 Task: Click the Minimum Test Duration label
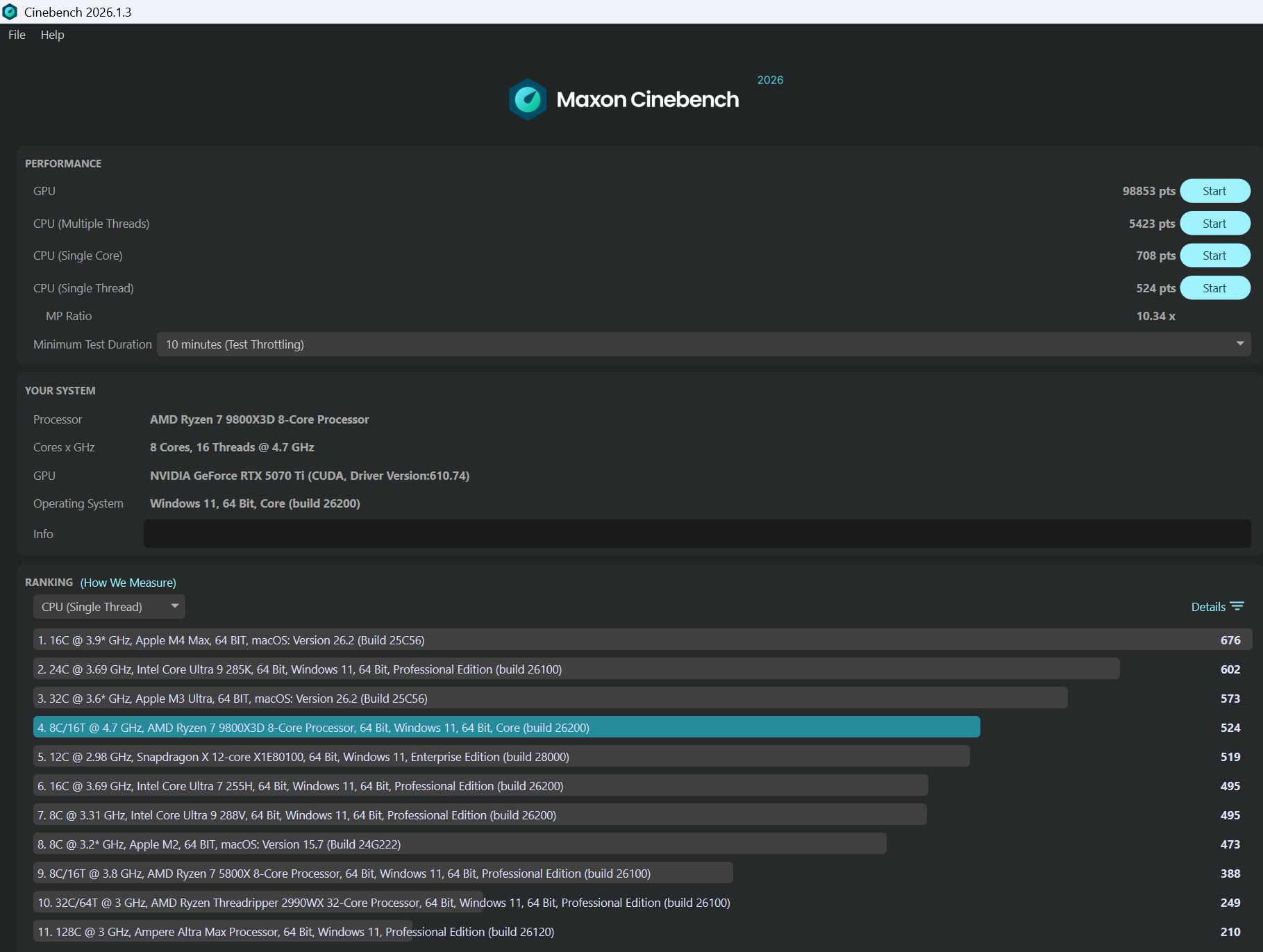point(92,344)
